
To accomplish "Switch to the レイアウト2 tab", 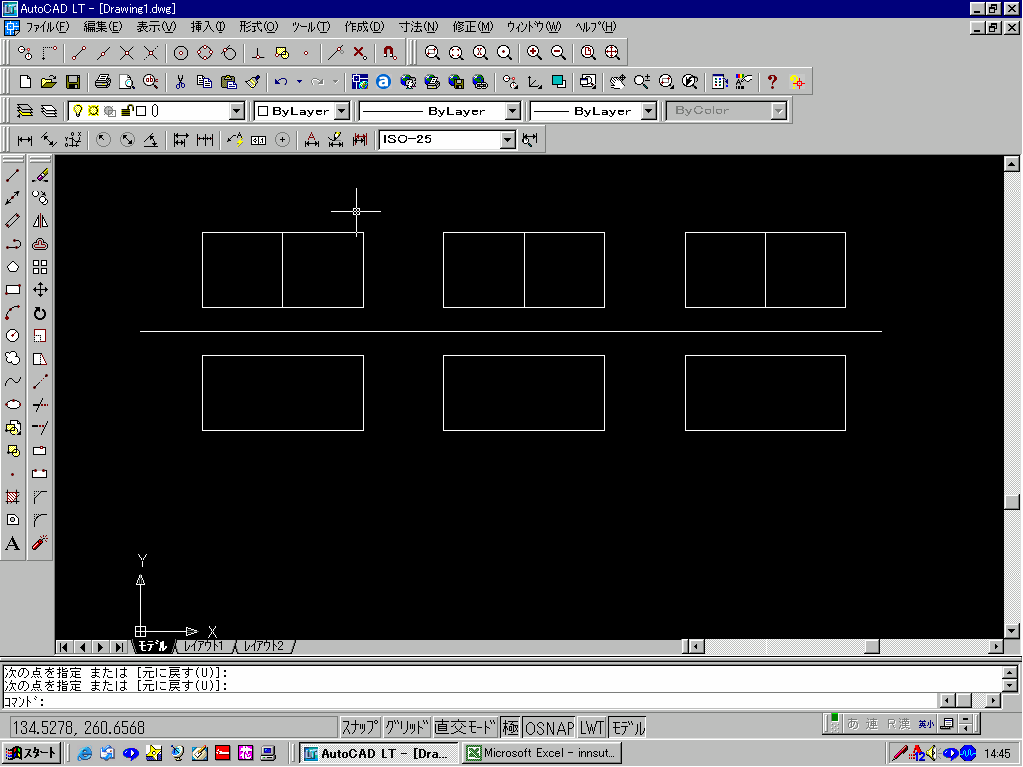I will [x=264, y=646].
